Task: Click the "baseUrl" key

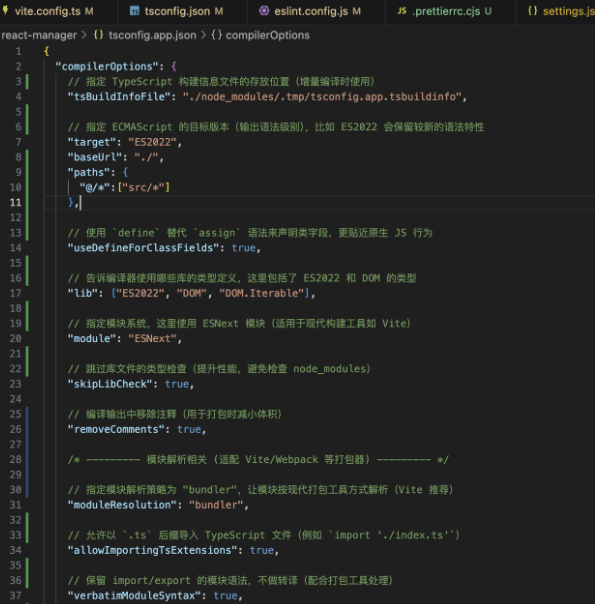Action: [95, 157]
